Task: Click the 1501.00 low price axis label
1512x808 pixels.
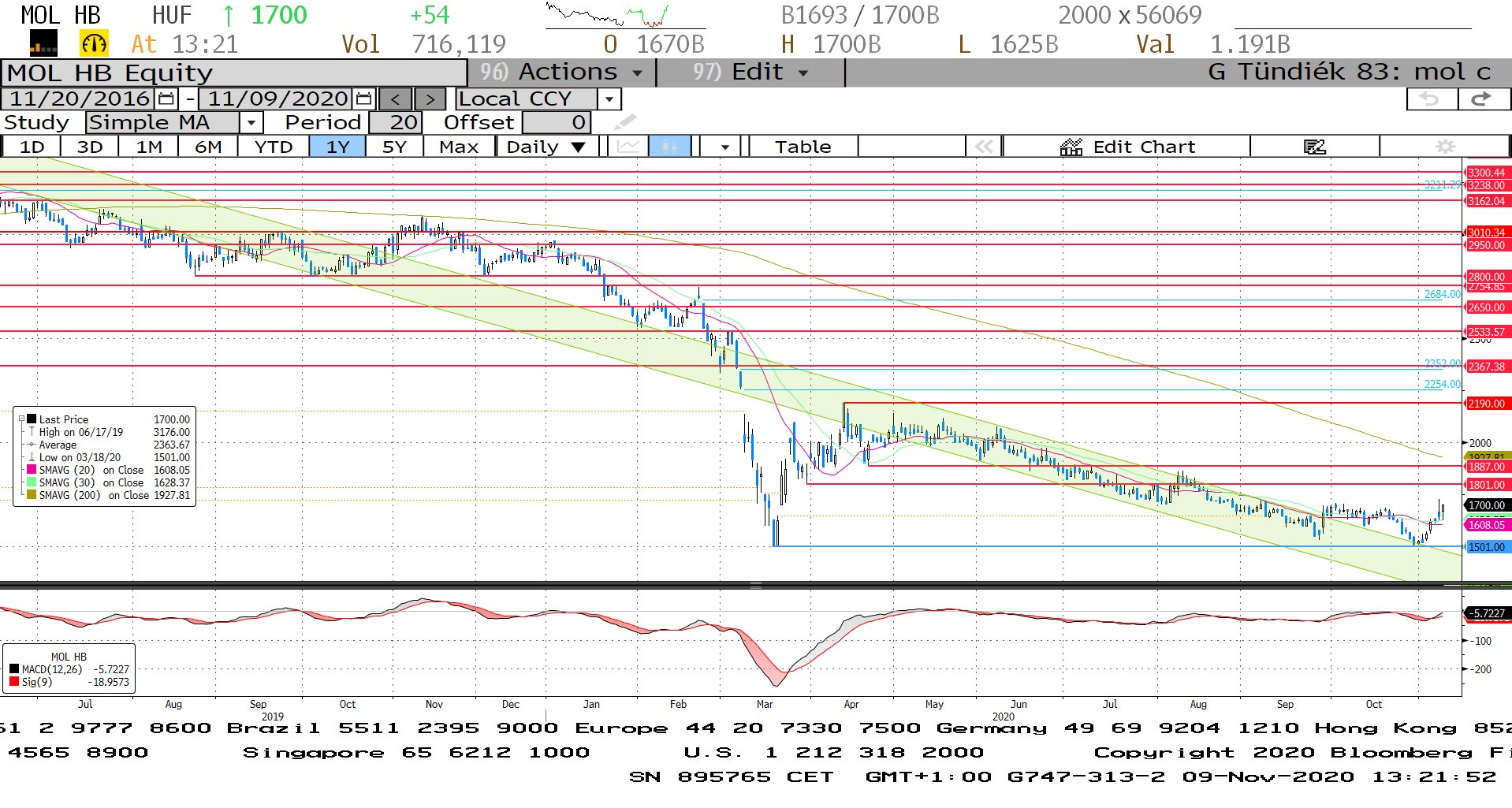Action: point(1487,547)
